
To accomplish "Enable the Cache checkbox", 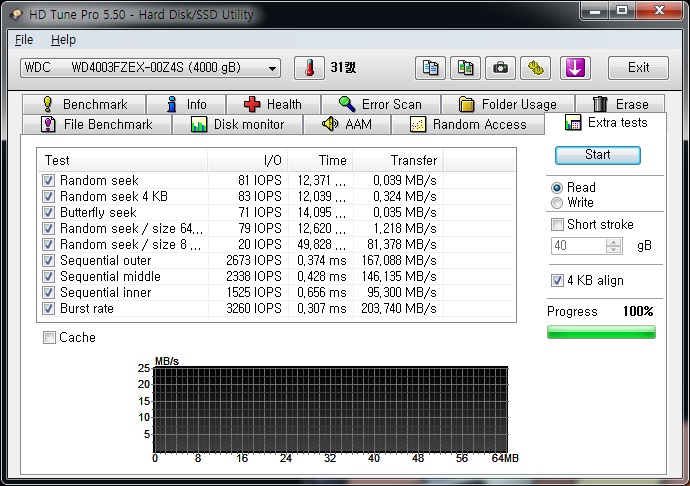I will pyautogui.click(x=49, y=338).
